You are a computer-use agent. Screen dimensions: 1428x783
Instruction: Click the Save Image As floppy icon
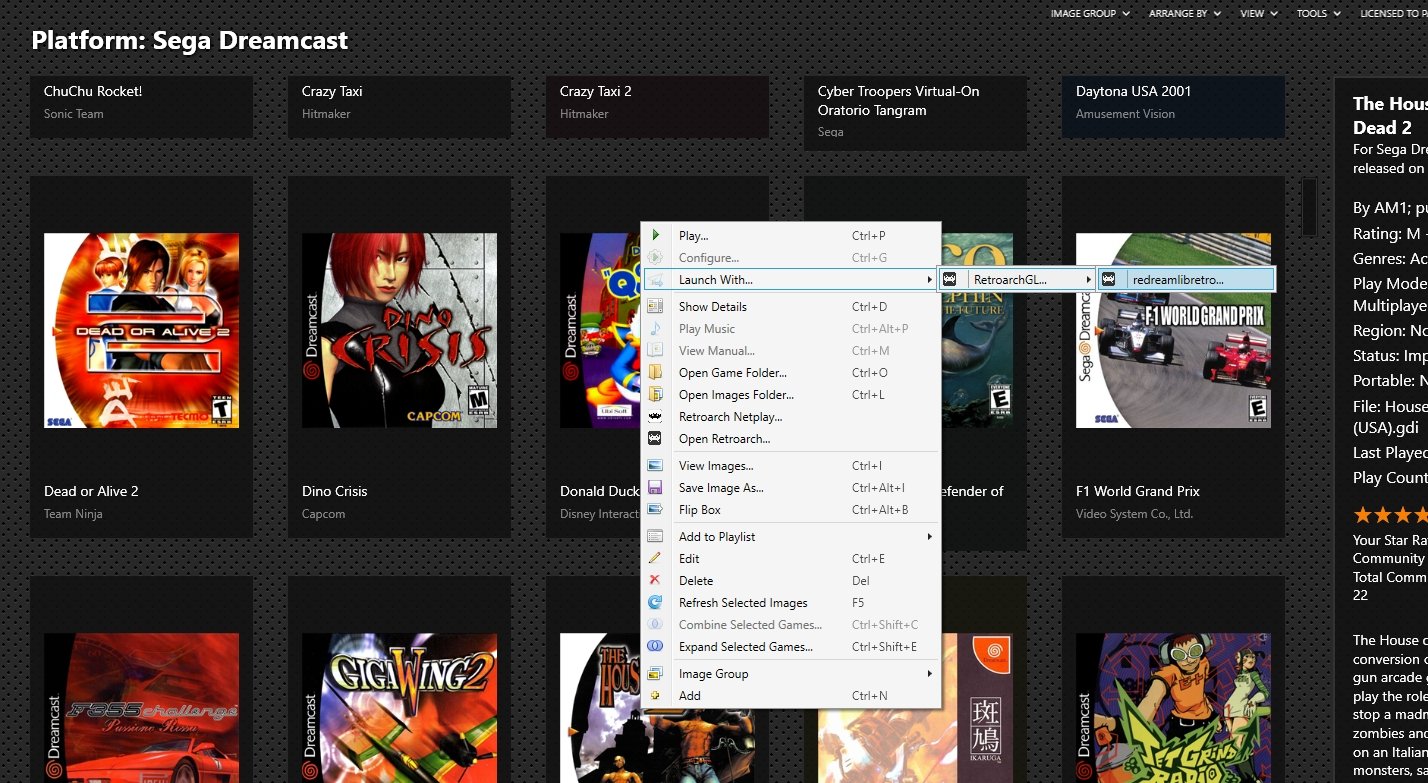655,487
